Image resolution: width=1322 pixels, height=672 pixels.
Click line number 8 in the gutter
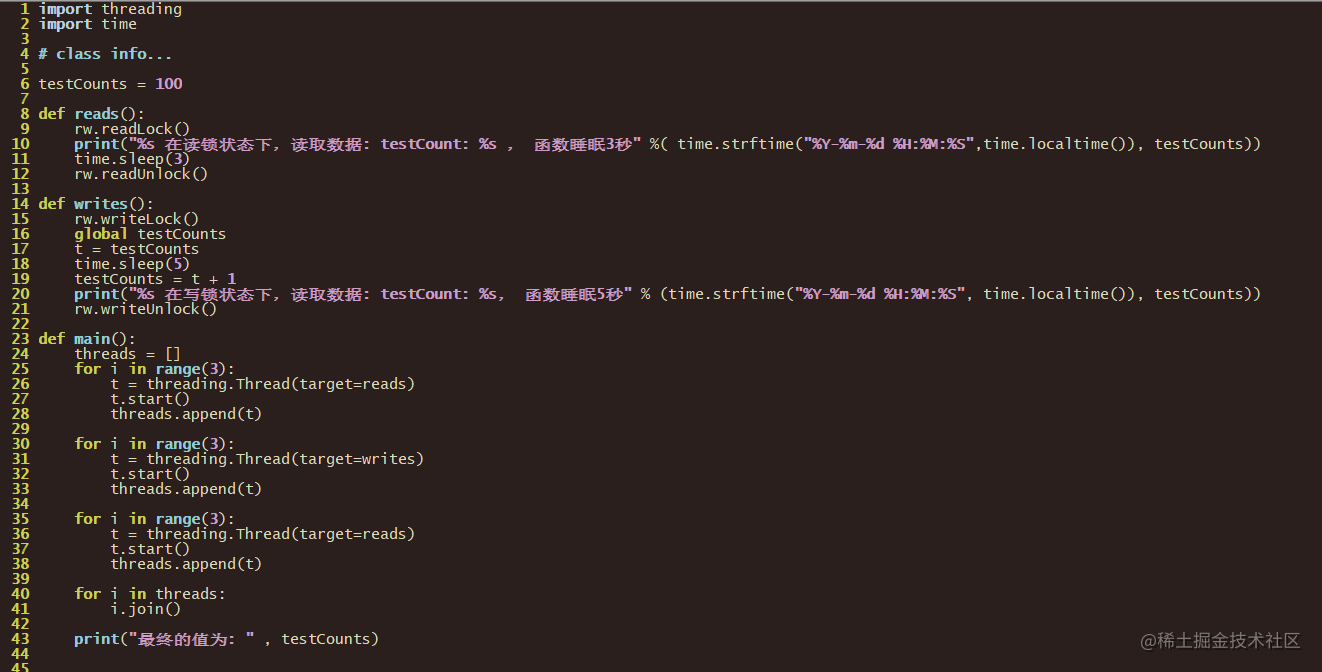pyautogui.click(x=24, y=114)
